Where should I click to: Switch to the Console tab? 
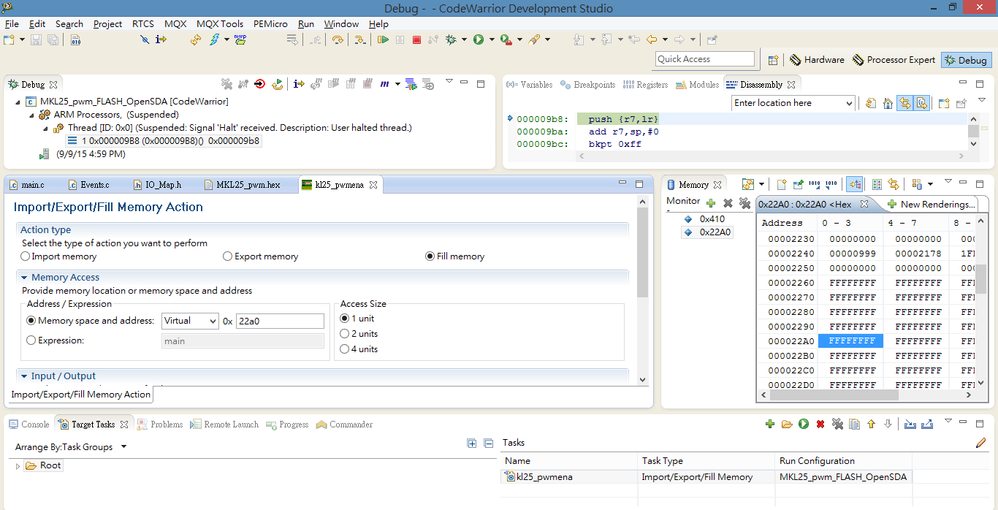pyautogui.click(x=29, y=425)
